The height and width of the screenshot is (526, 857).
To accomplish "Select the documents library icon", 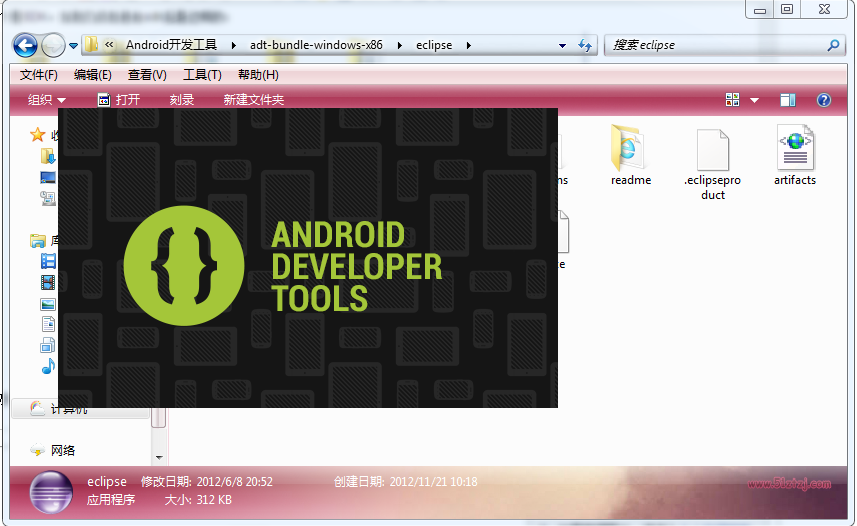I will pos(48,324).
